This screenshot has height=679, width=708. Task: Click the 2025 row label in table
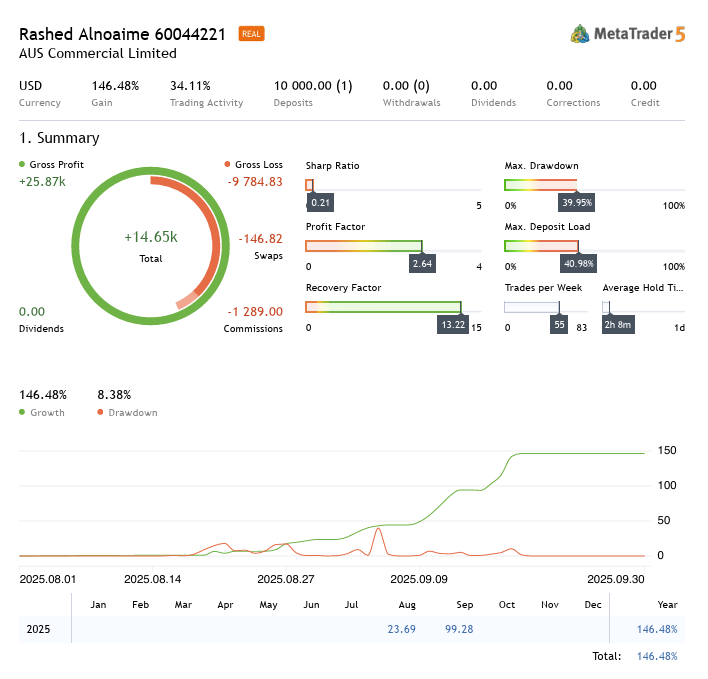[38, 630]
